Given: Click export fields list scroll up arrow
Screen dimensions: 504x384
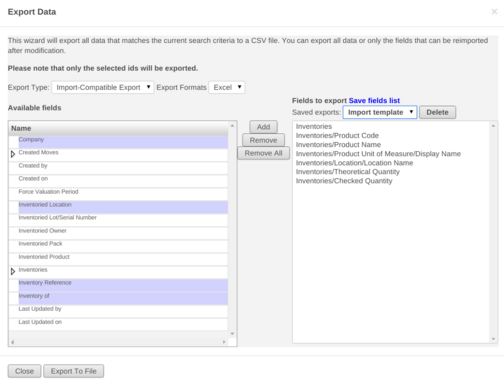Looking at the screenshot, I should (x=493, y=126).
